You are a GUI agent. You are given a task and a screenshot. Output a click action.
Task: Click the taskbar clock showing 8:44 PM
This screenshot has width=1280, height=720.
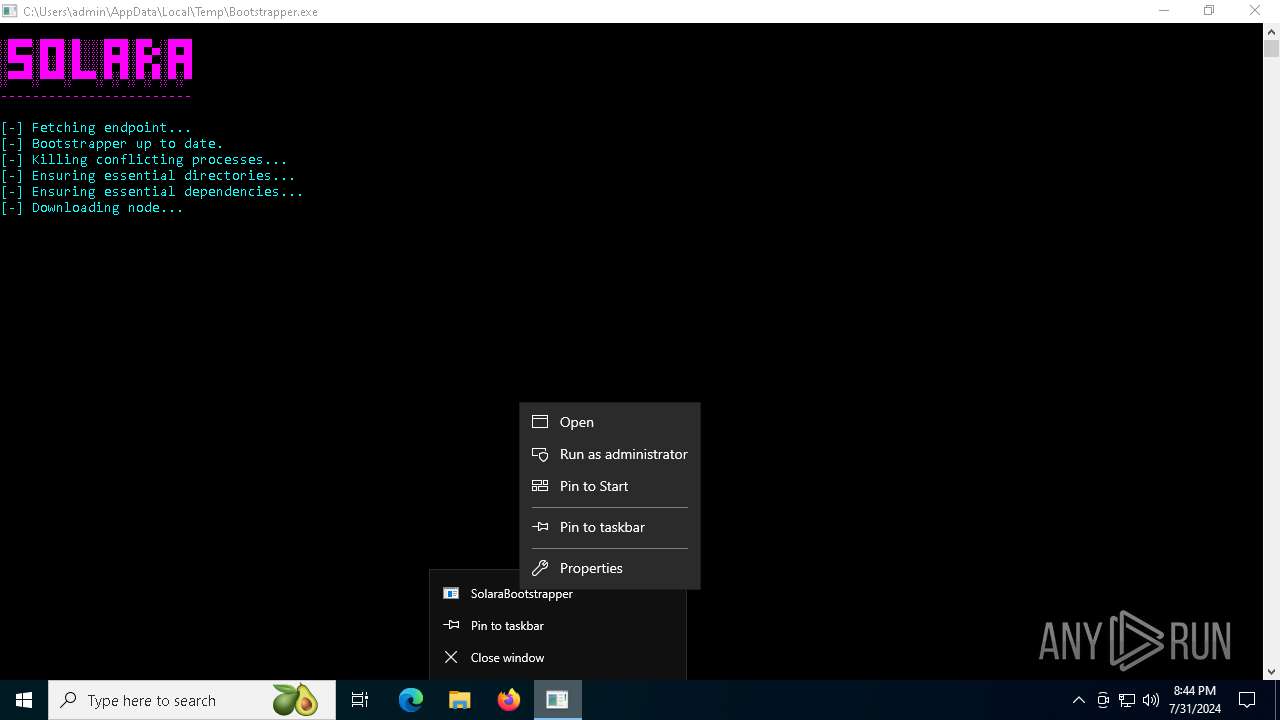(1195, 700)
